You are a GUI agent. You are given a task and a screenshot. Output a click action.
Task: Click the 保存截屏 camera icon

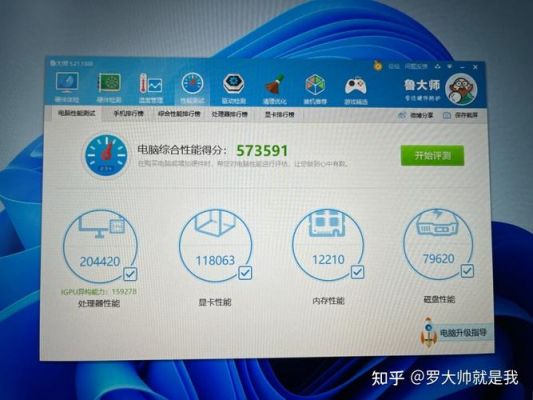pos(447,116)
